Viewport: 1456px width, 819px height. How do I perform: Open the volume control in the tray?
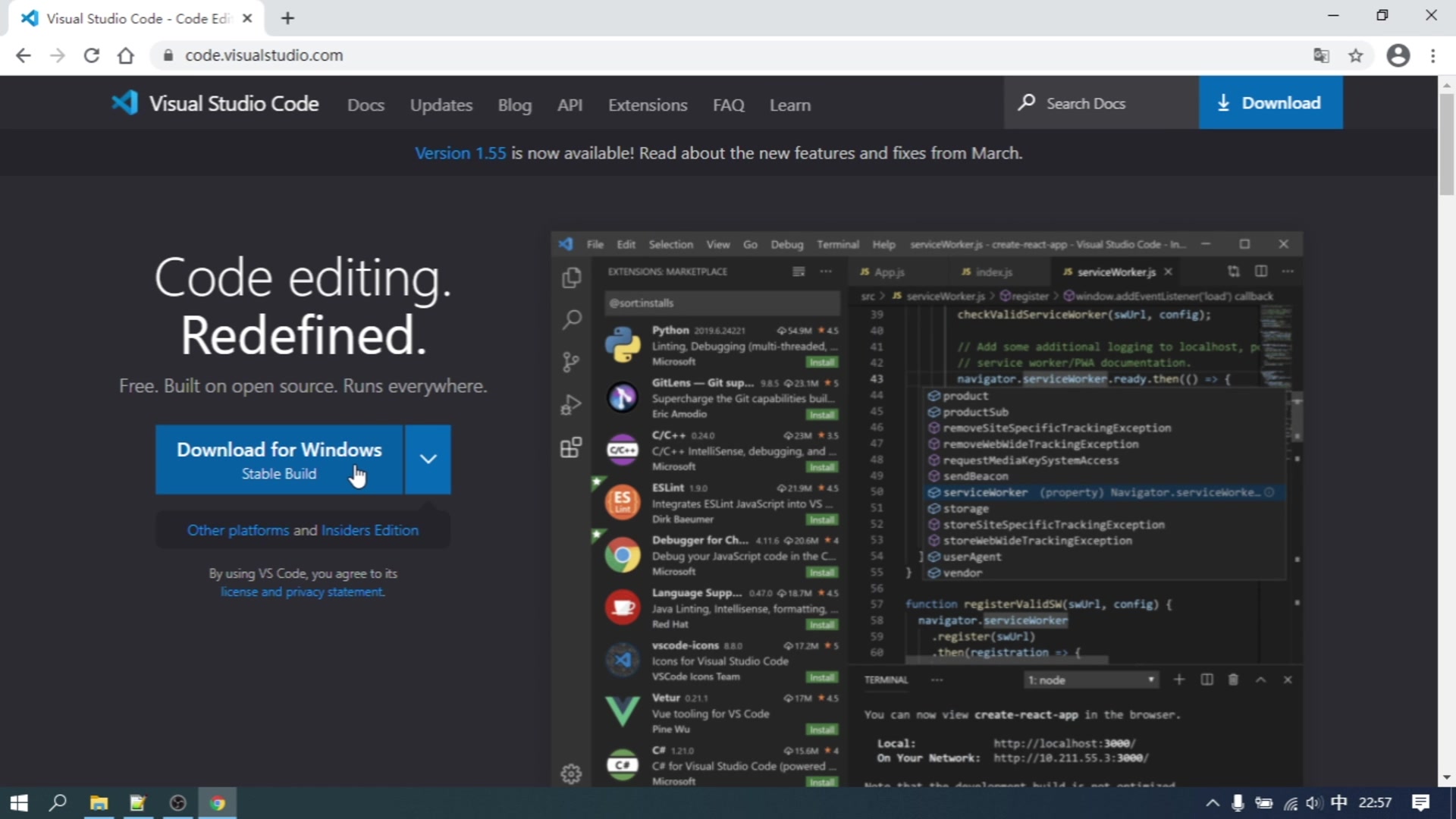(x=1314, y=803)
